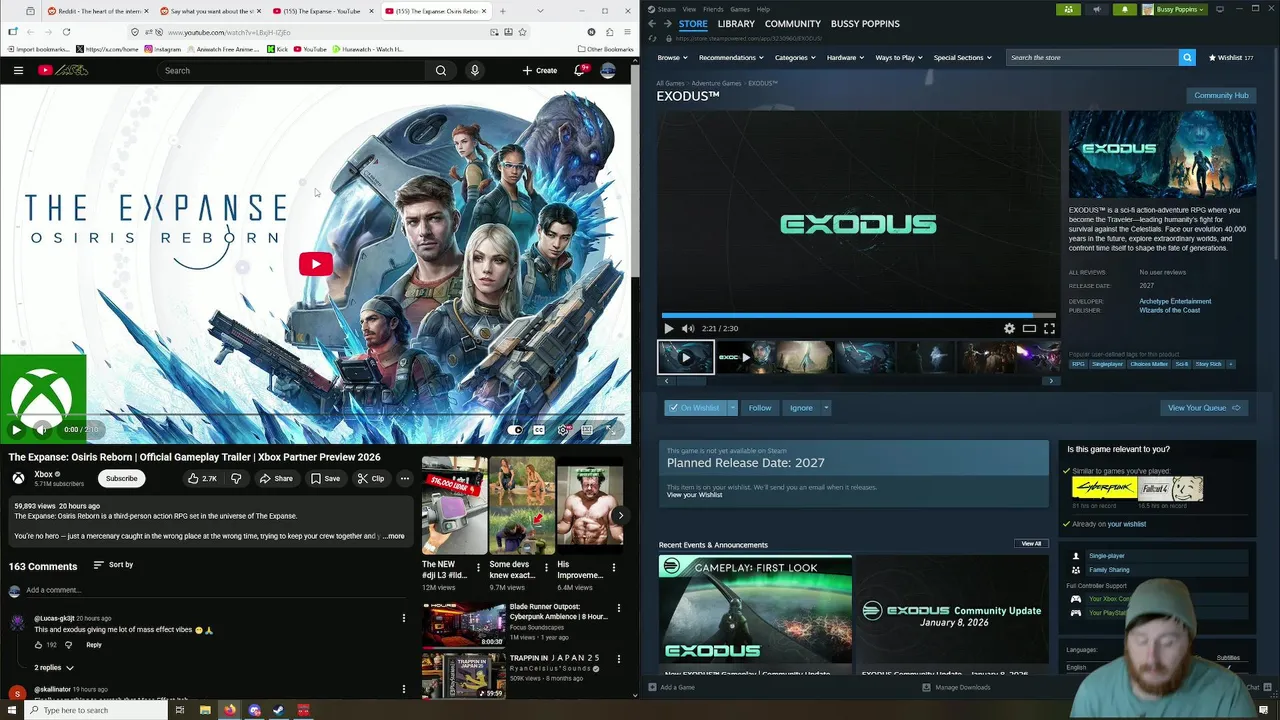This screenshot has height=720, width=1280.
Task: Open YouTube player settings gear
Action: click(563, 430)
